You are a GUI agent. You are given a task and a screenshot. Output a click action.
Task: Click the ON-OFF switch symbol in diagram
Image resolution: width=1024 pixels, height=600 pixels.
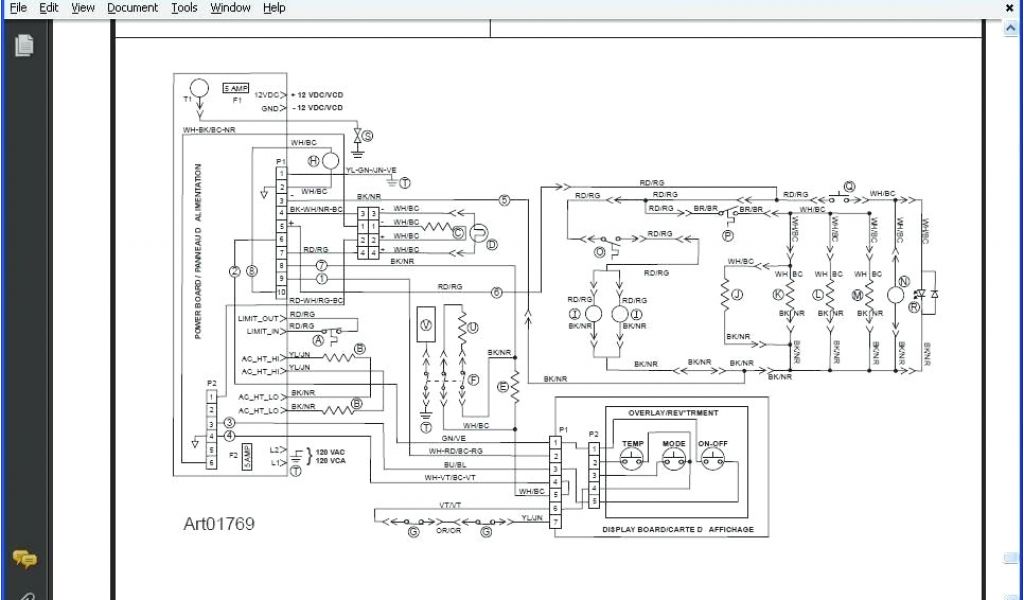tap(712, 458)
